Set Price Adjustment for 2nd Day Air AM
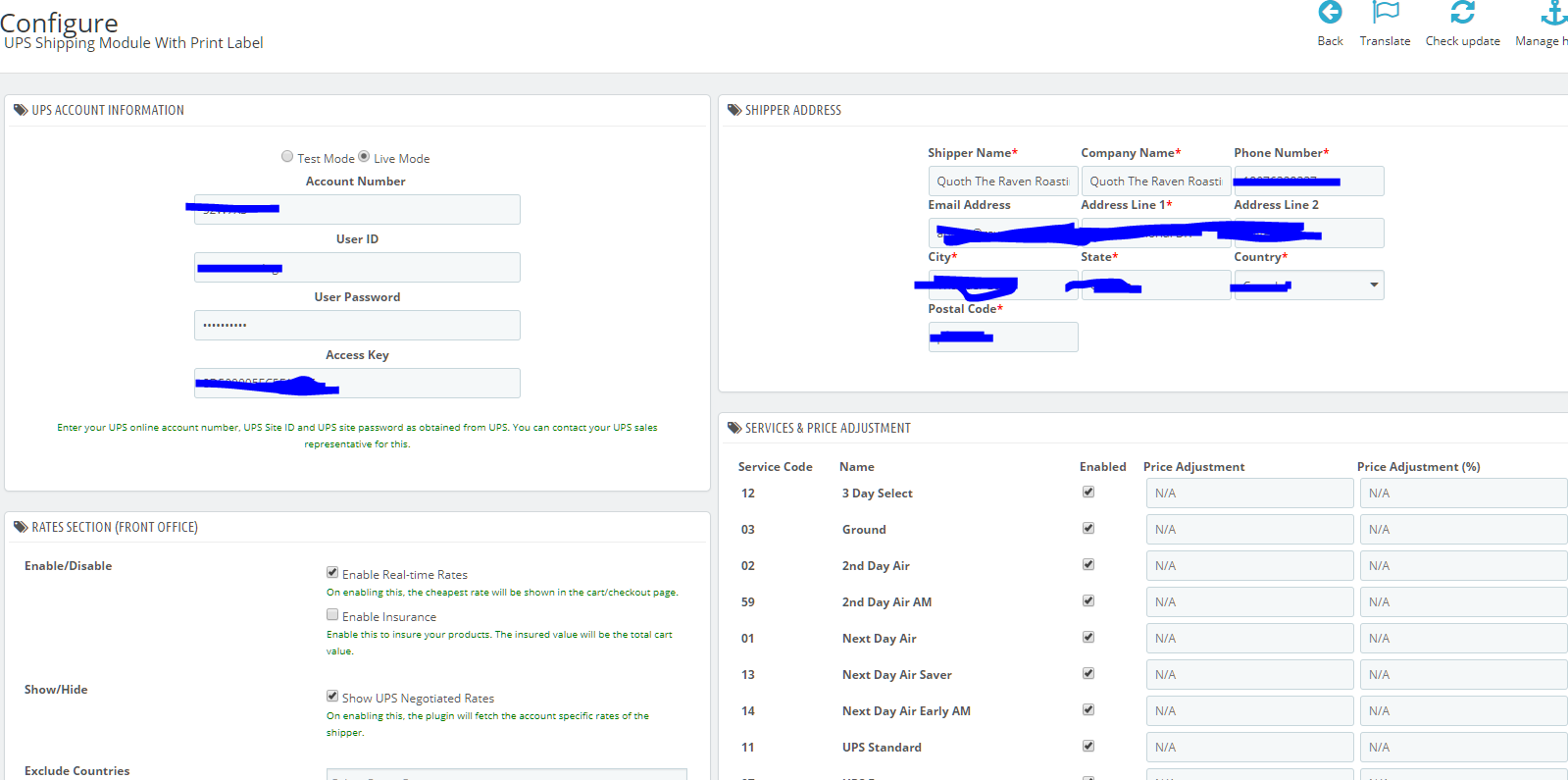The width and height of the screenshot is (1568, 780). pos(1250,602)
